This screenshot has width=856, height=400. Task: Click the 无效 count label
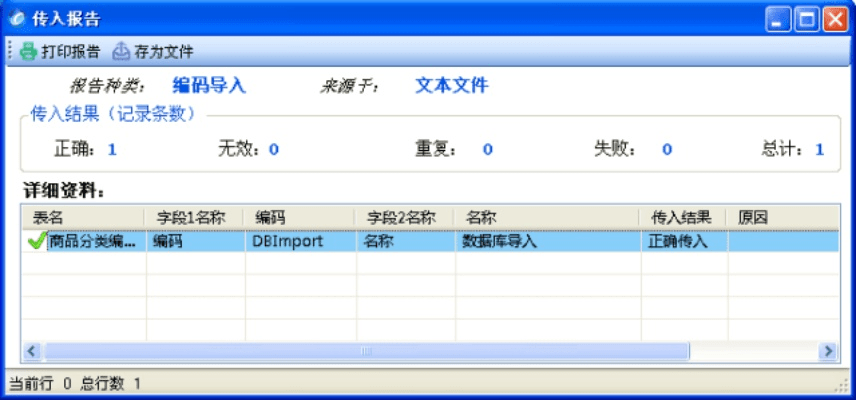(240, 149)
